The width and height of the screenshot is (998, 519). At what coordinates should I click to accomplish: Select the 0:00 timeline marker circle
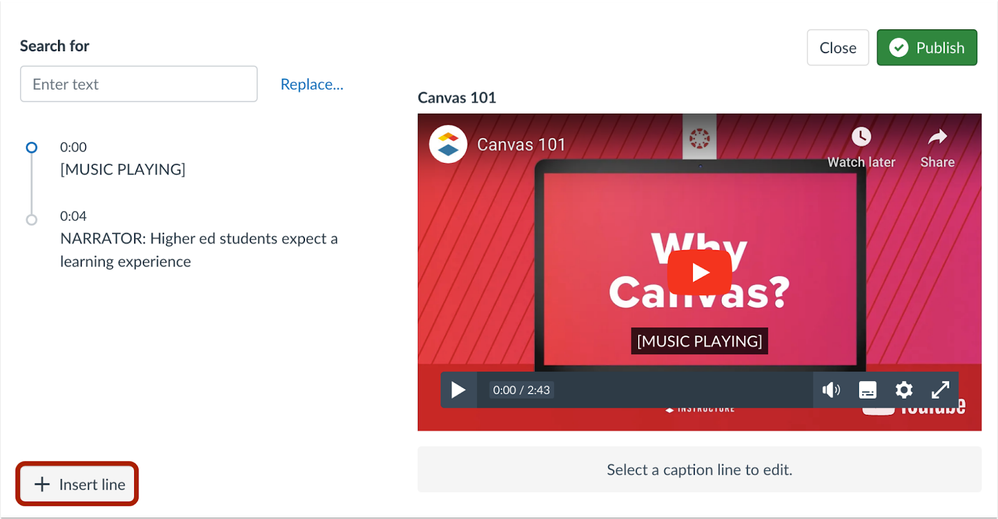click(31, 148)
